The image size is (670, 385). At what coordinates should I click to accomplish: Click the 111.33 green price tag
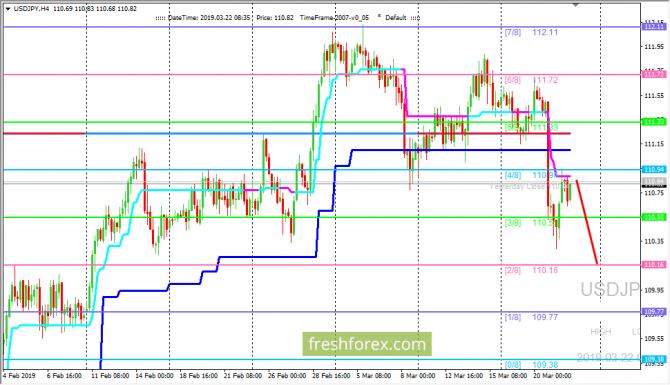pos(654,122)
